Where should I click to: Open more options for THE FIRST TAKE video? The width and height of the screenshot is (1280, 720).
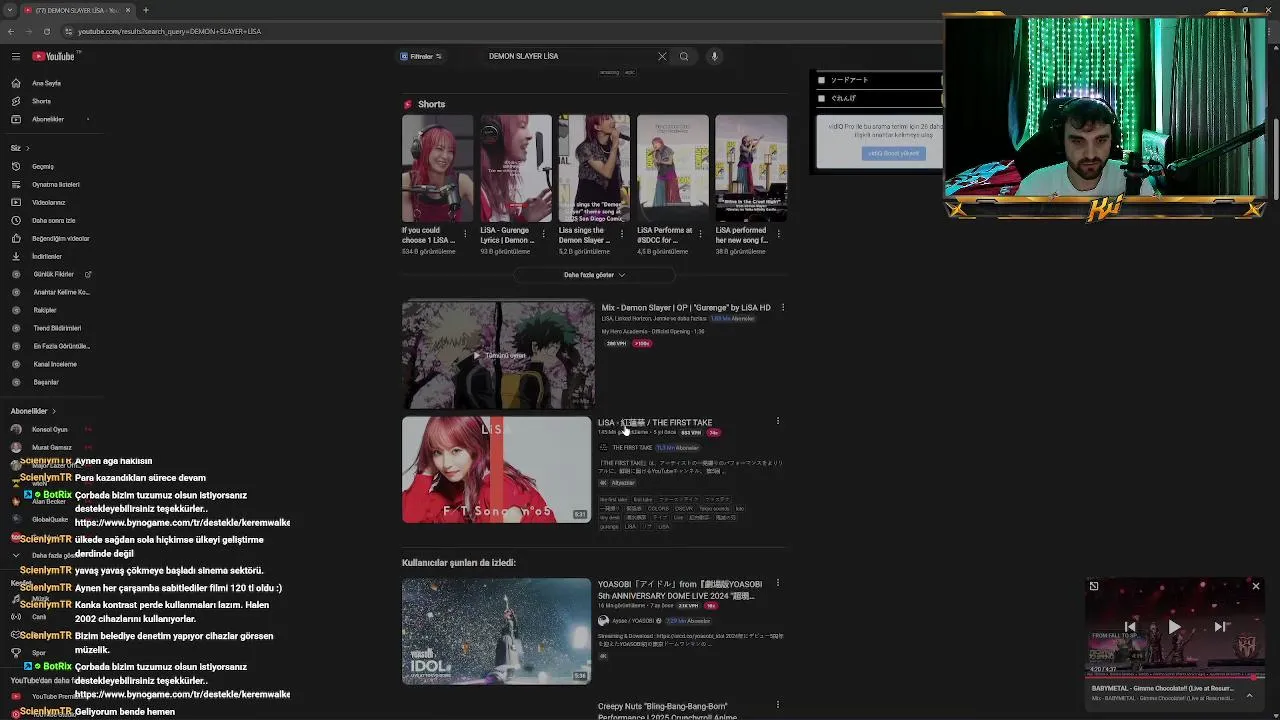[777, 421]
